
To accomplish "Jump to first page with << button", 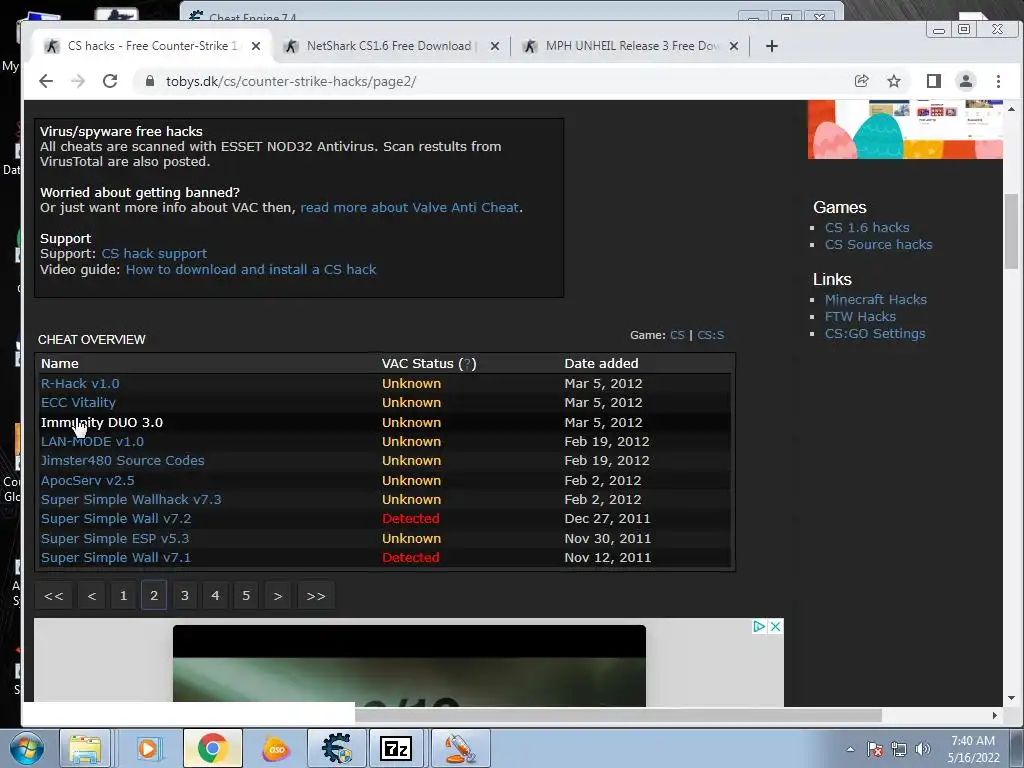I will pyautogui.click(x=54, y=596).
